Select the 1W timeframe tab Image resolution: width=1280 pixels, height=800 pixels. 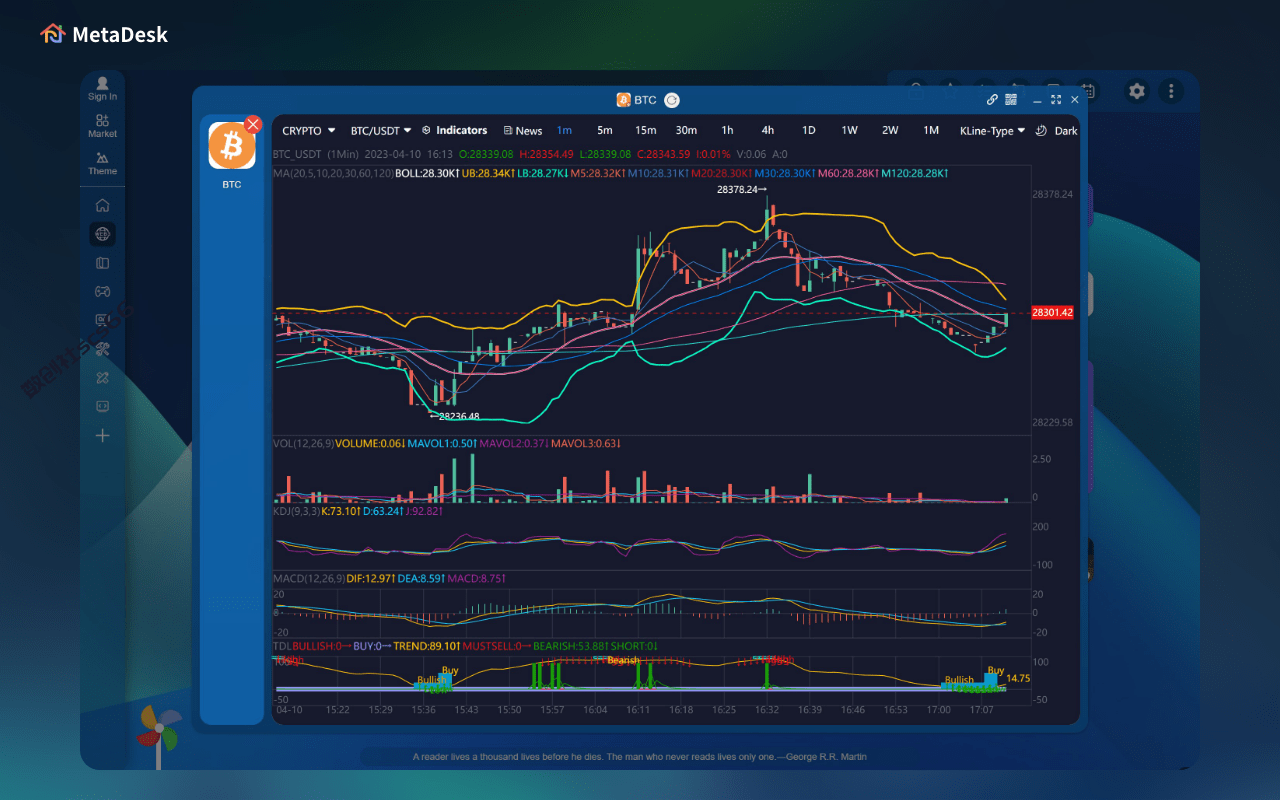[849, 131]
